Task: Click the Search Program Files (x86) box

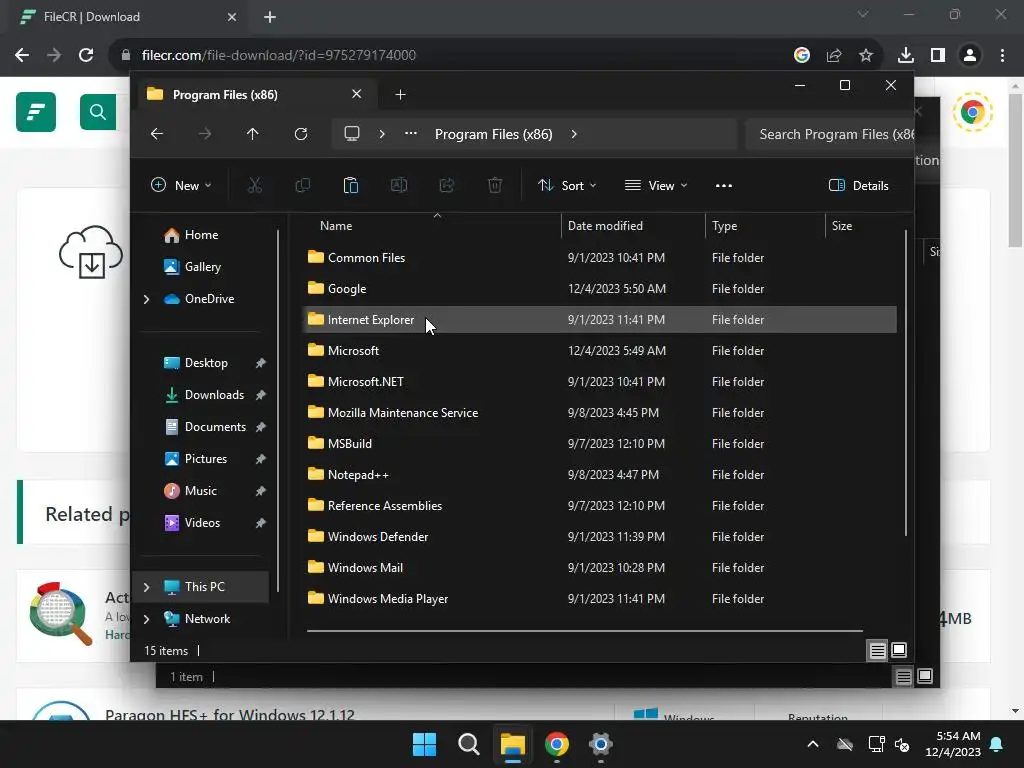Action: pyautogui.click(x=829, y=134)
